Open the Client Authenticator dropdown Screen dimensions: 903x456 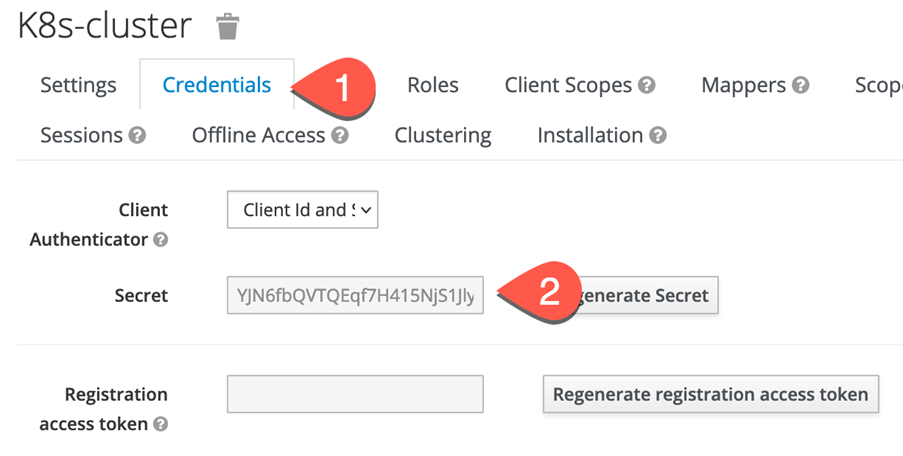(302, 210)
